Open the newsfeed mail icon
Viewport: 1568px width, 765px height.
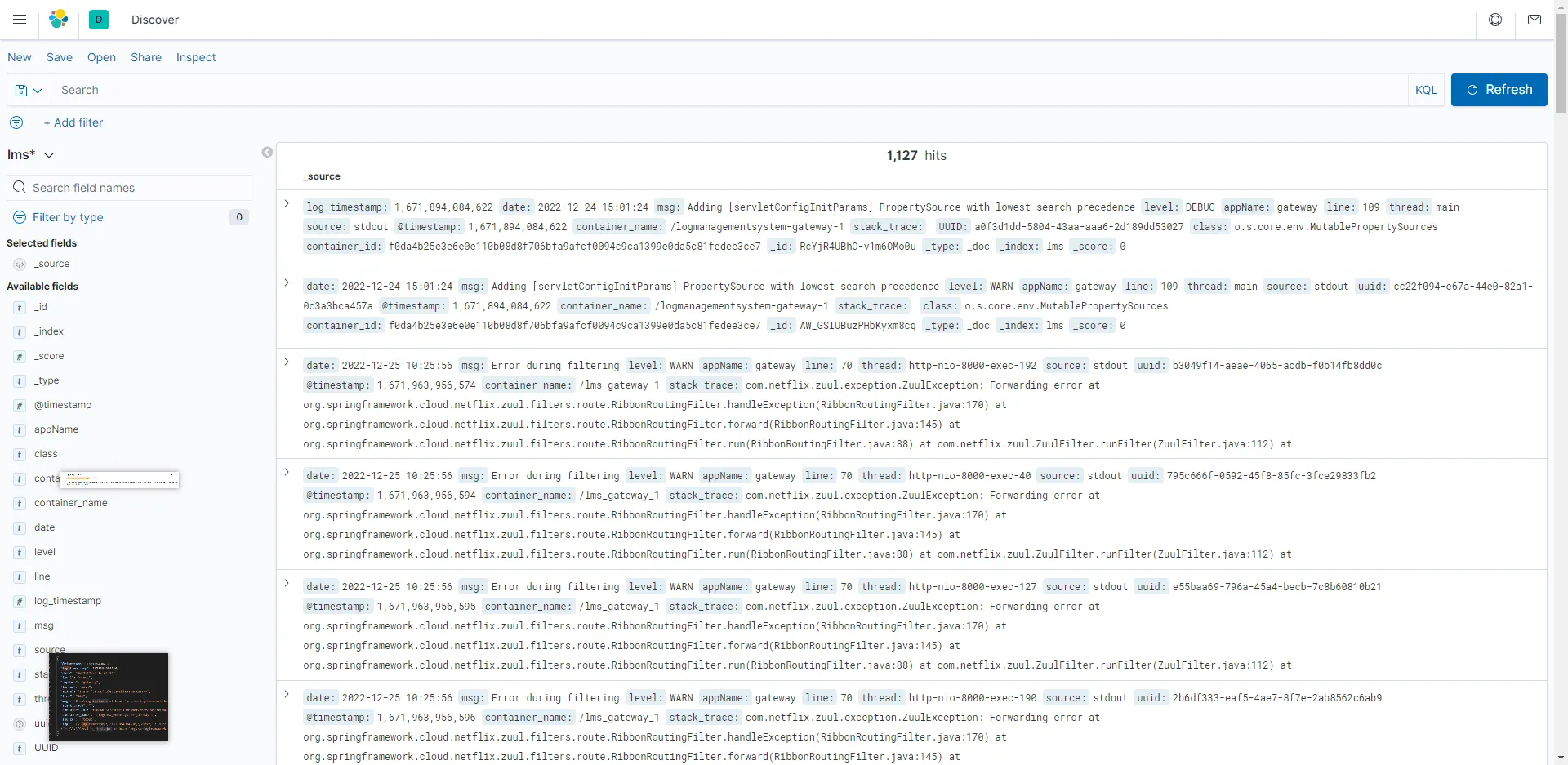[x=1535, y=20]
